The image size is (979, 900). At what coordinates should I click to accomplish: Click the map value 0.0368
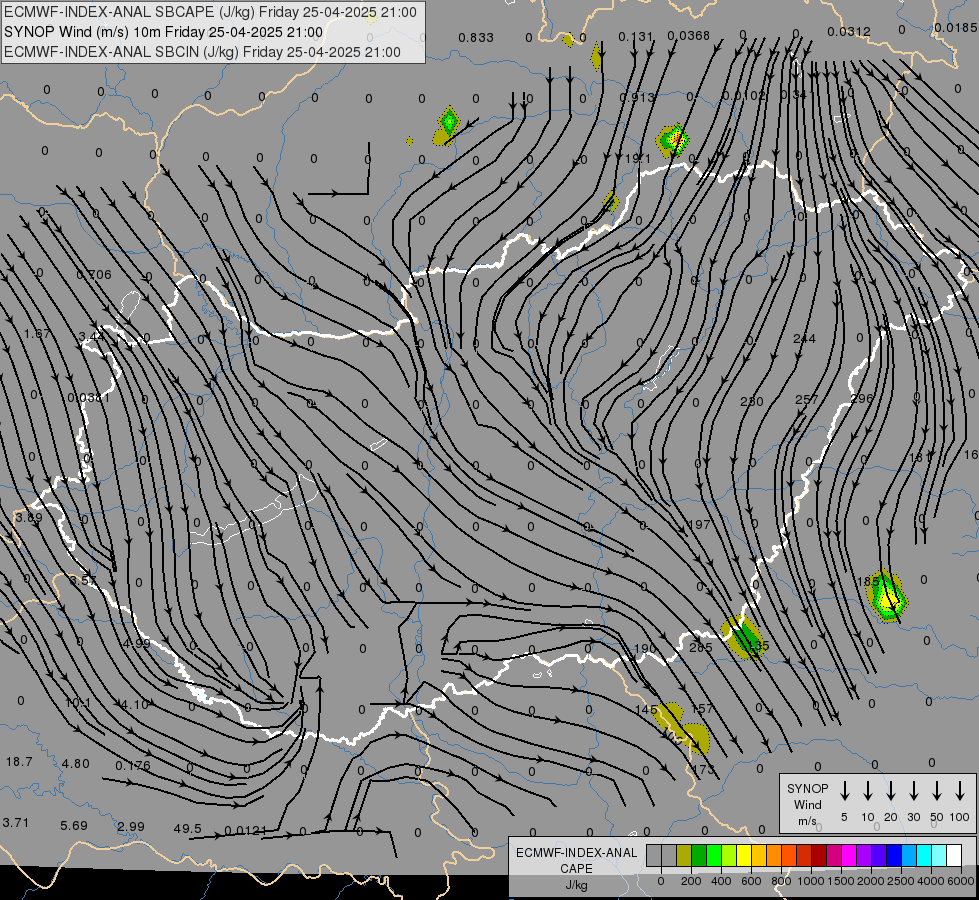coord(689,36)
